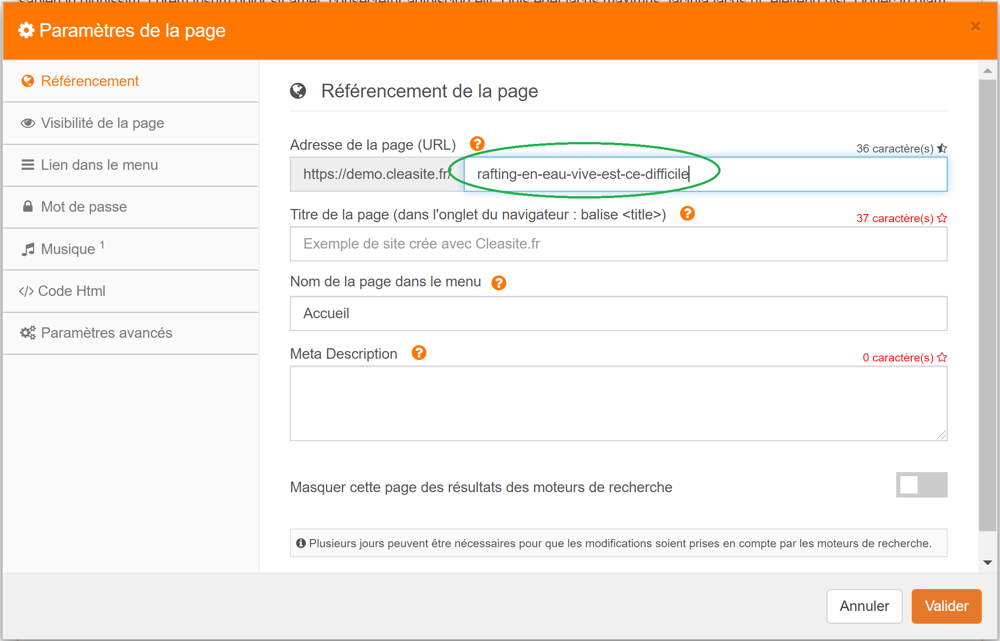Click help icon beside Nom de la page dans le menu

[499, 283]
